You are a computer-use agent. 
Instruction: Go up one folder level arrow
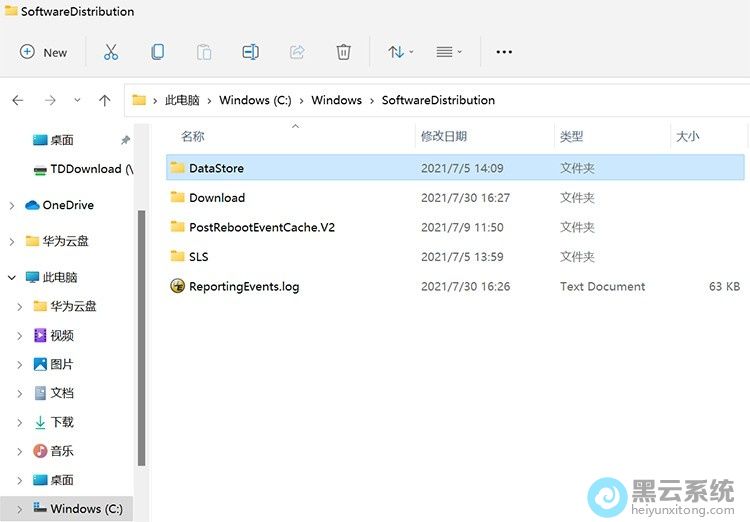point(105,100)
